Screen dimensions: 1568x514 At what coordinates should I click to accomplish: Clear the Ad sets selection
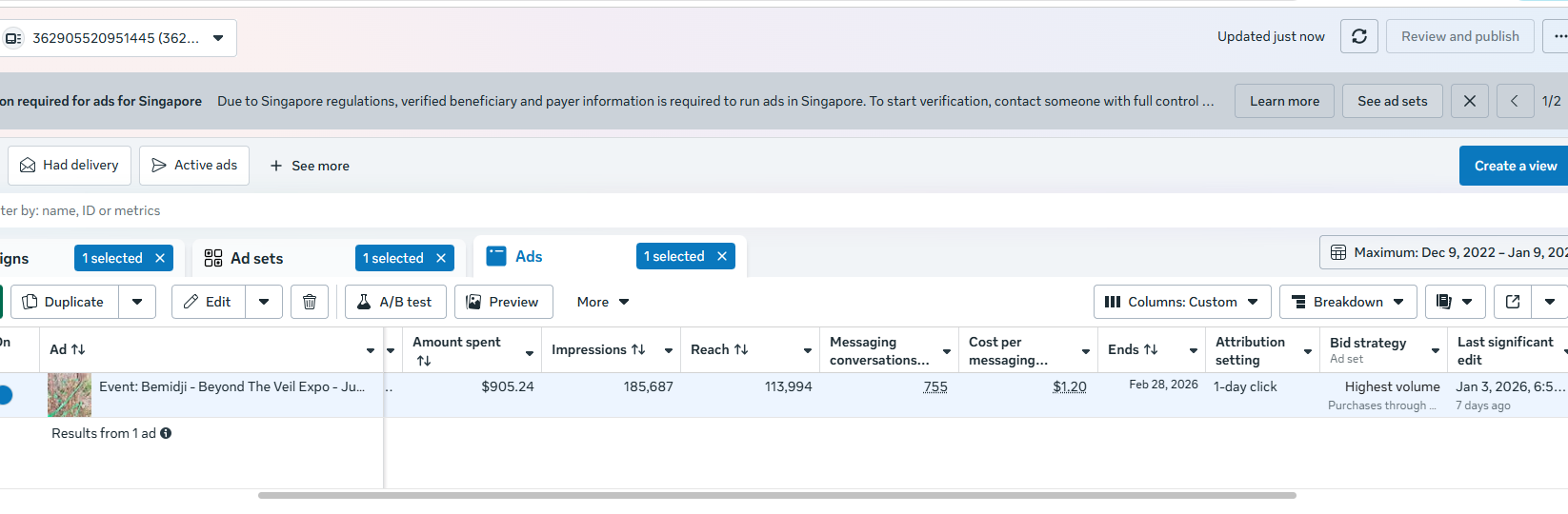point(441,258)
